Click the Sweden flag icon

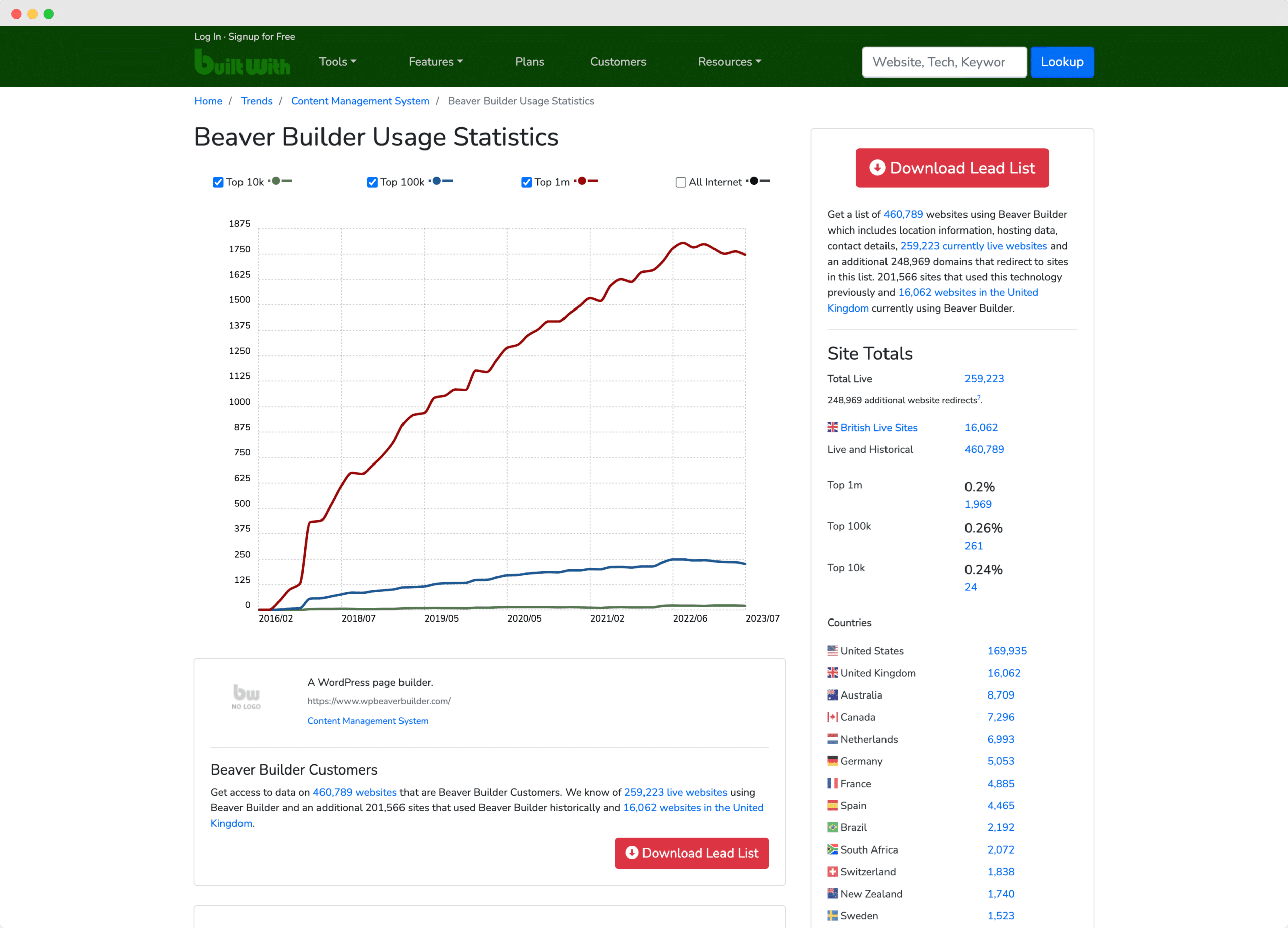click(832, 916)
